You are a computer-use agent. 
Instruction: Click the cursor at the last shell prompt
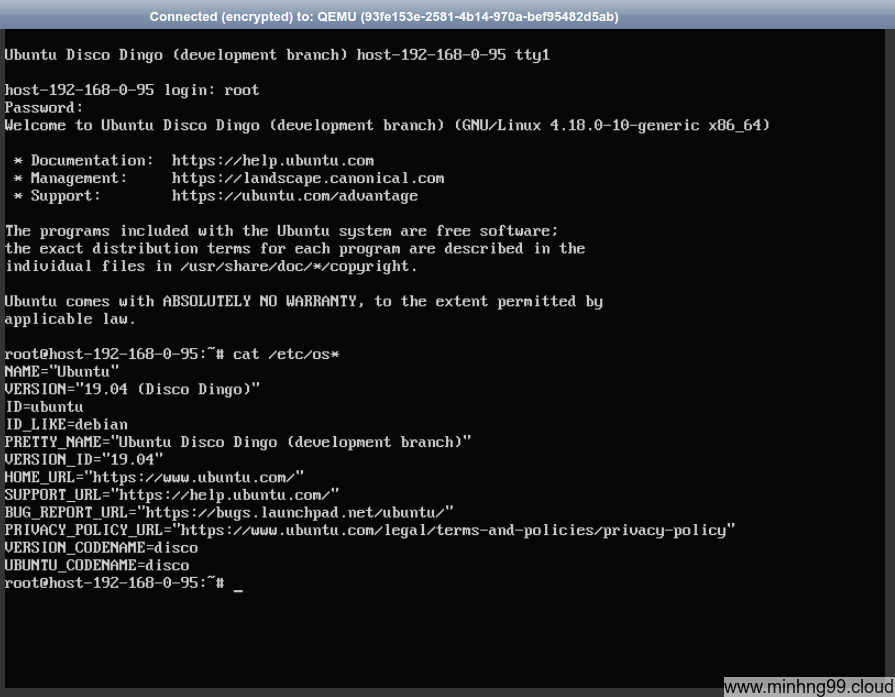click(x=238, y=591)
